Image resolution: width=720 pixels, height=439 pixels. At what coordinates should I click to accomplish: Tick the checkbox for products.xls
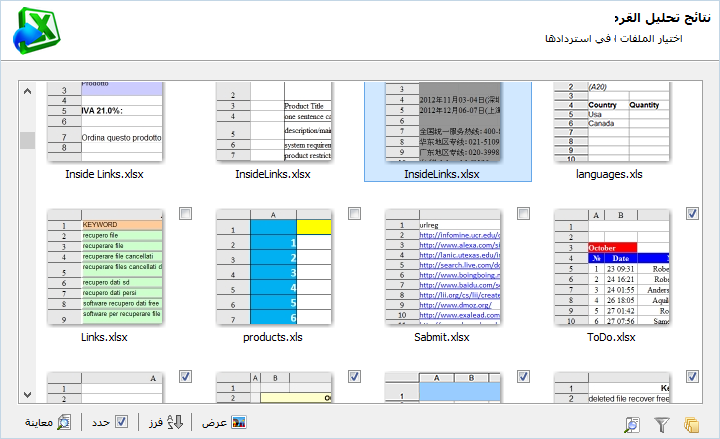[x=354, y=214]
